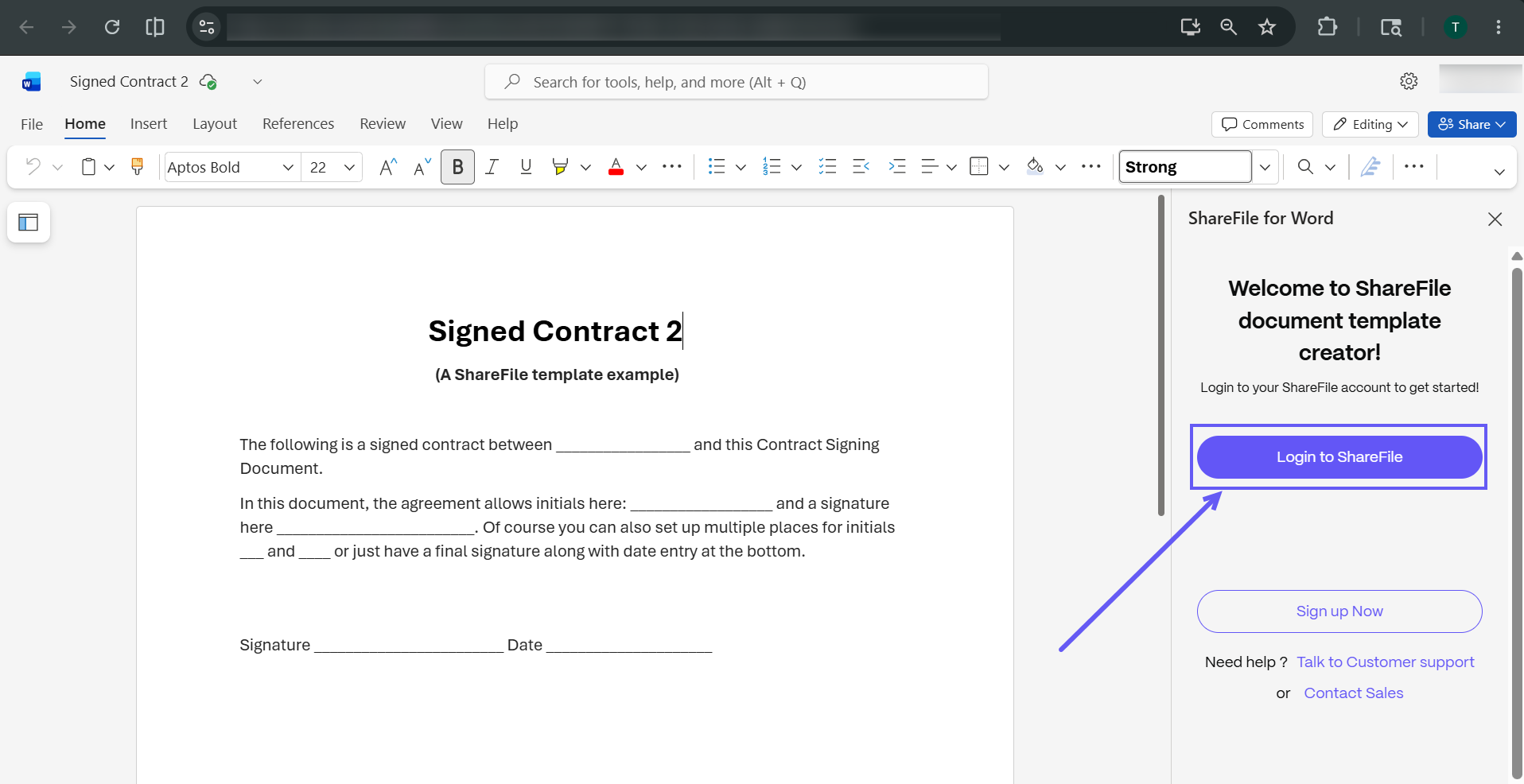Open more font options ellipsis
Screen dimensions: 1524x784
click(672, 167)
